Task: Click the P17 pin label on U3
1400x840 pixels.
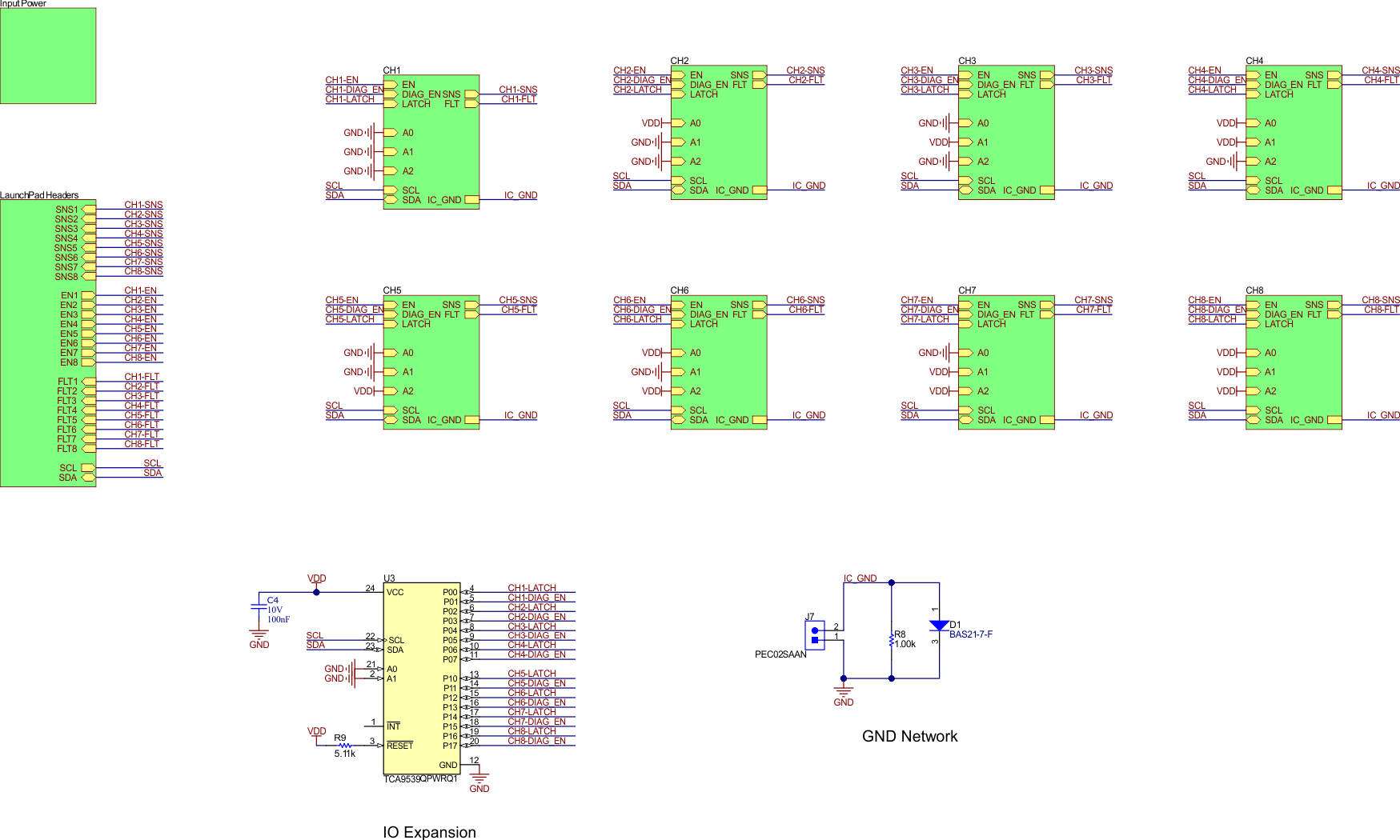Action: pyautogui.click(x=450, y=746)
